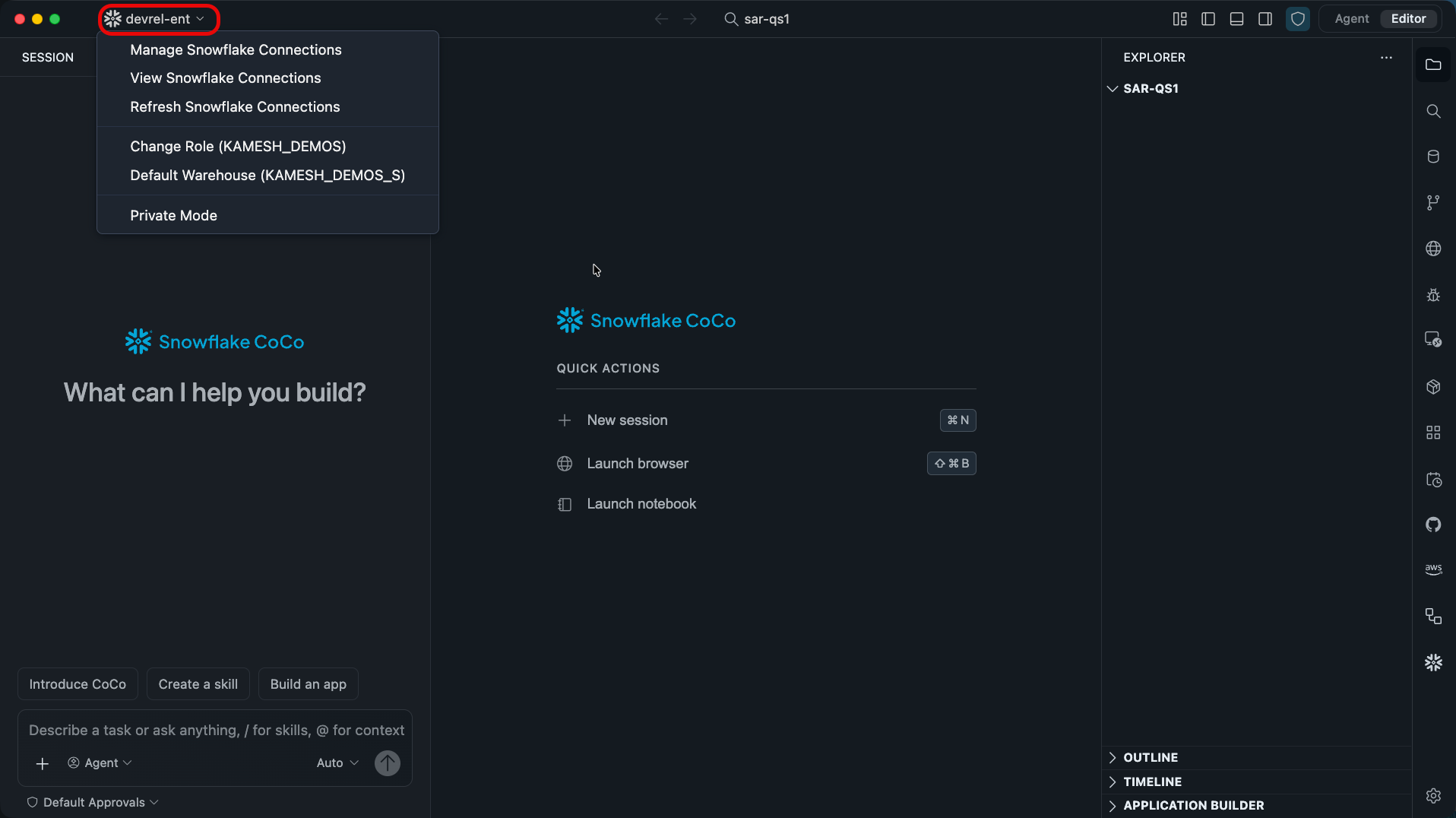Image resolution: width=1456 pixels, height=818 pixels.
Task: Select Refresh Snowflake Connections
Action: [267, 107]
